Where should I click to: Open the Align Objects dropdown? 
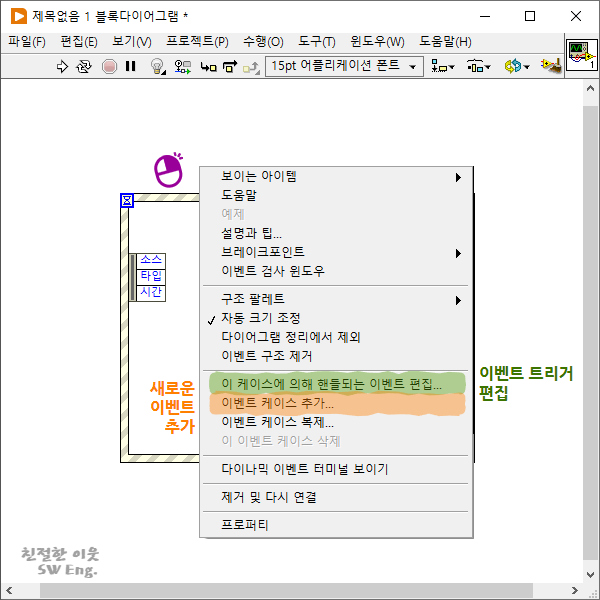443,67
